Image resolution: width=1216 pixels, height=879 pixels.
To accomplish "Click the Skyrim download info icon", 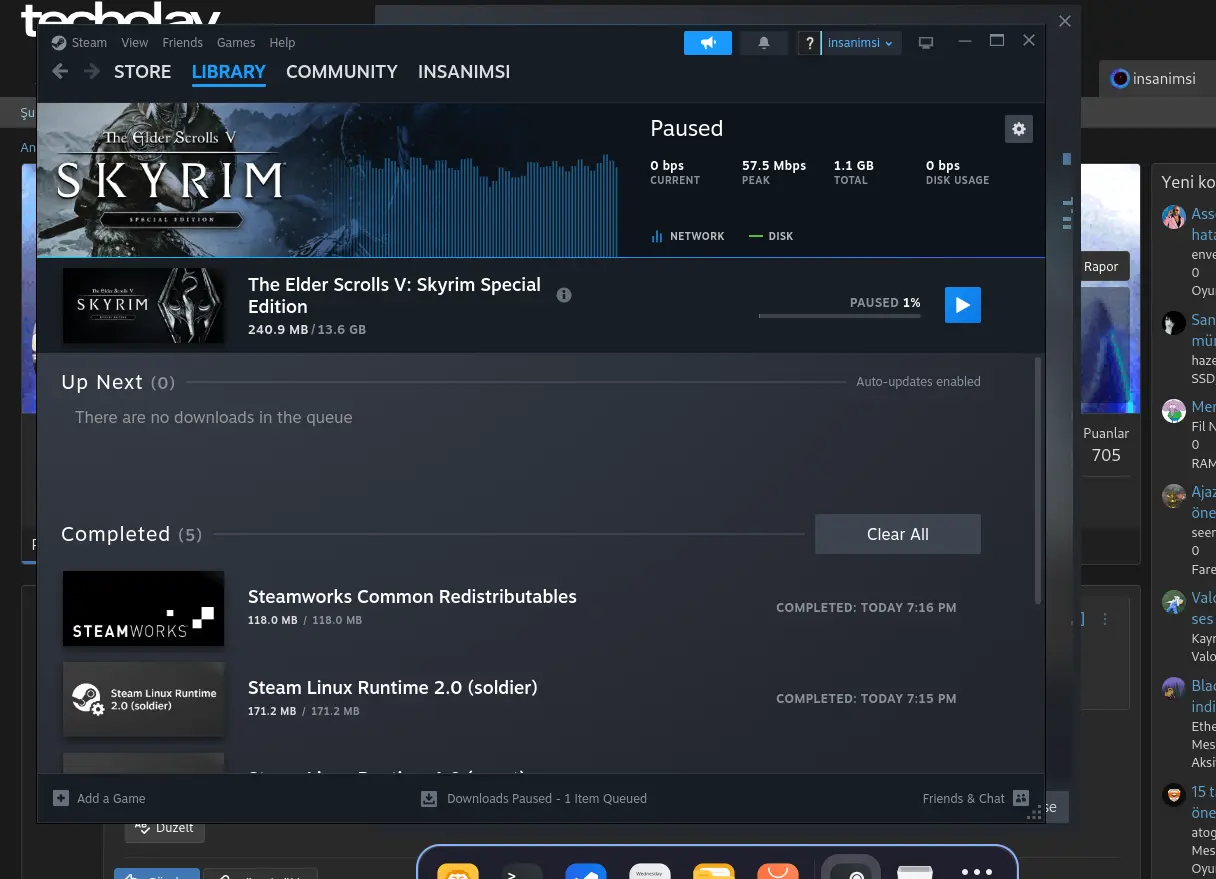I will pyautogui.click(x=564, y=295).
